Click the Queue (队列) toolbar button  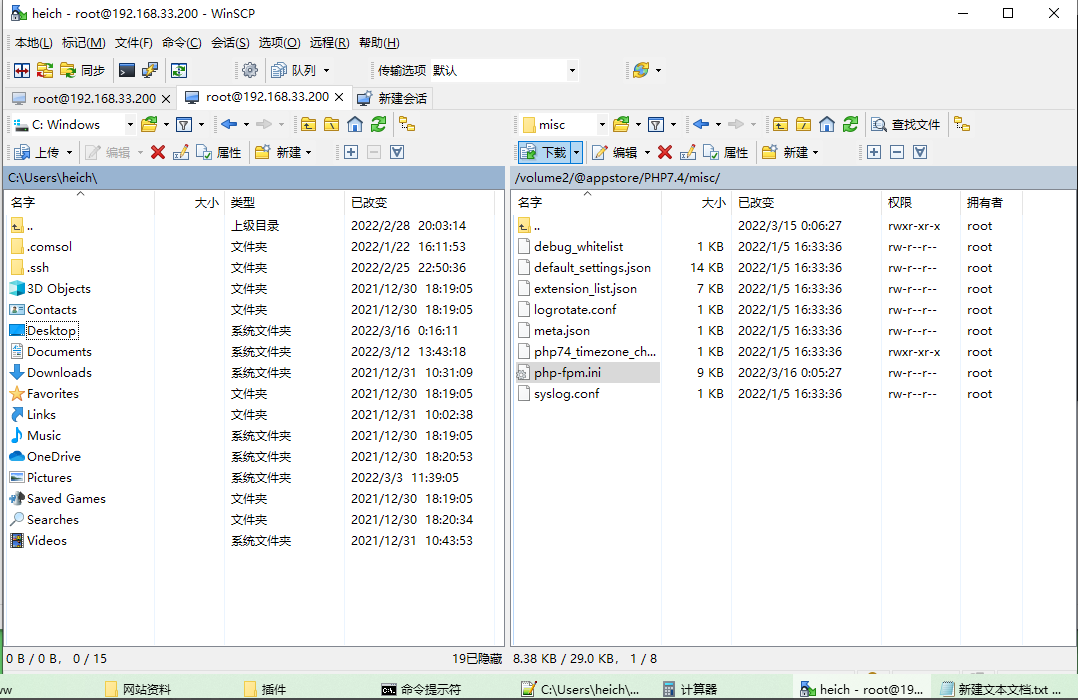pyautogui.click(x=294, y=70)
